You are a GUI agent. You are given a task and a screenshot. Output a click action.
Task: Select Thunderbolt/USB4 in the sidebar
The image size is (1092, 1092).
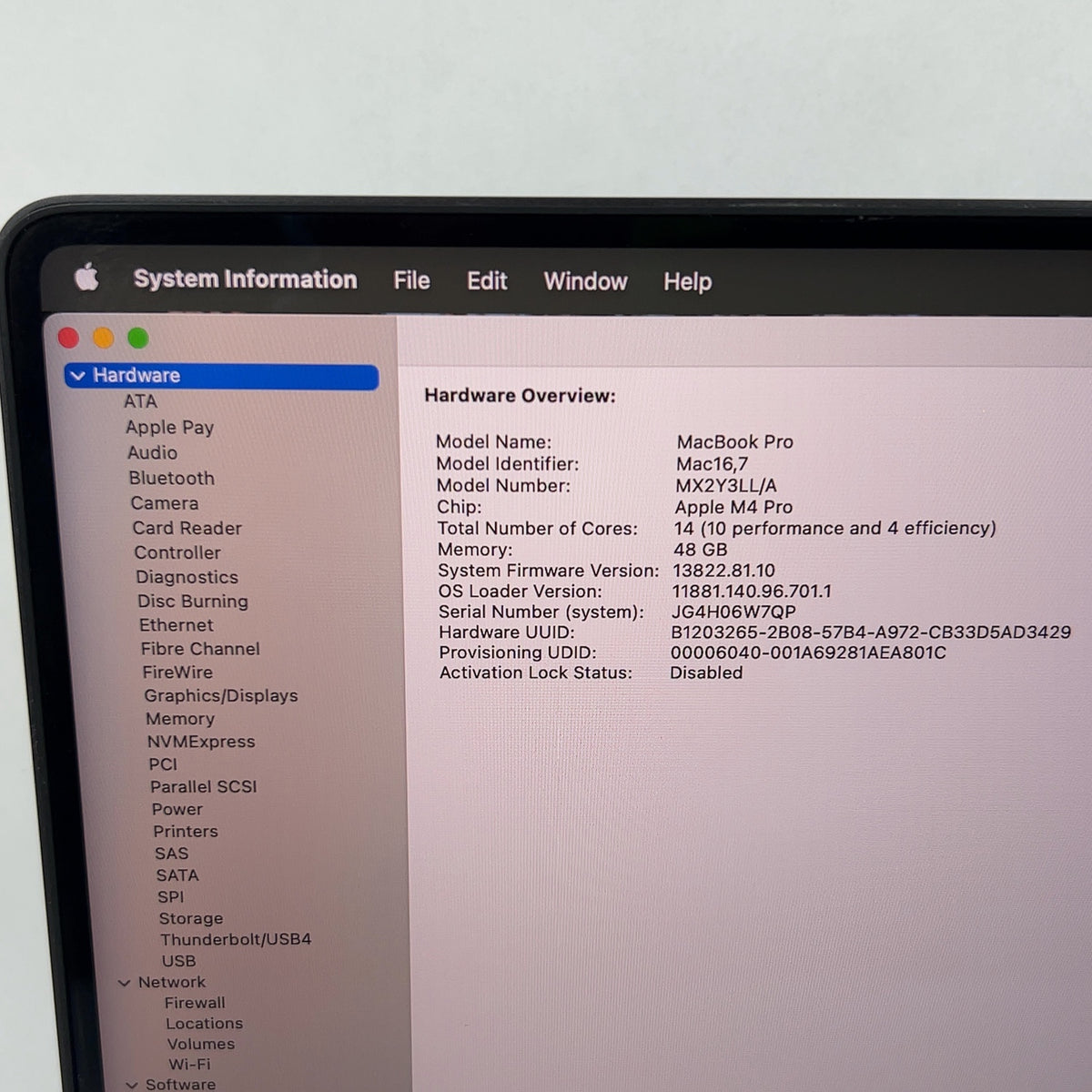tap(236, 939)
